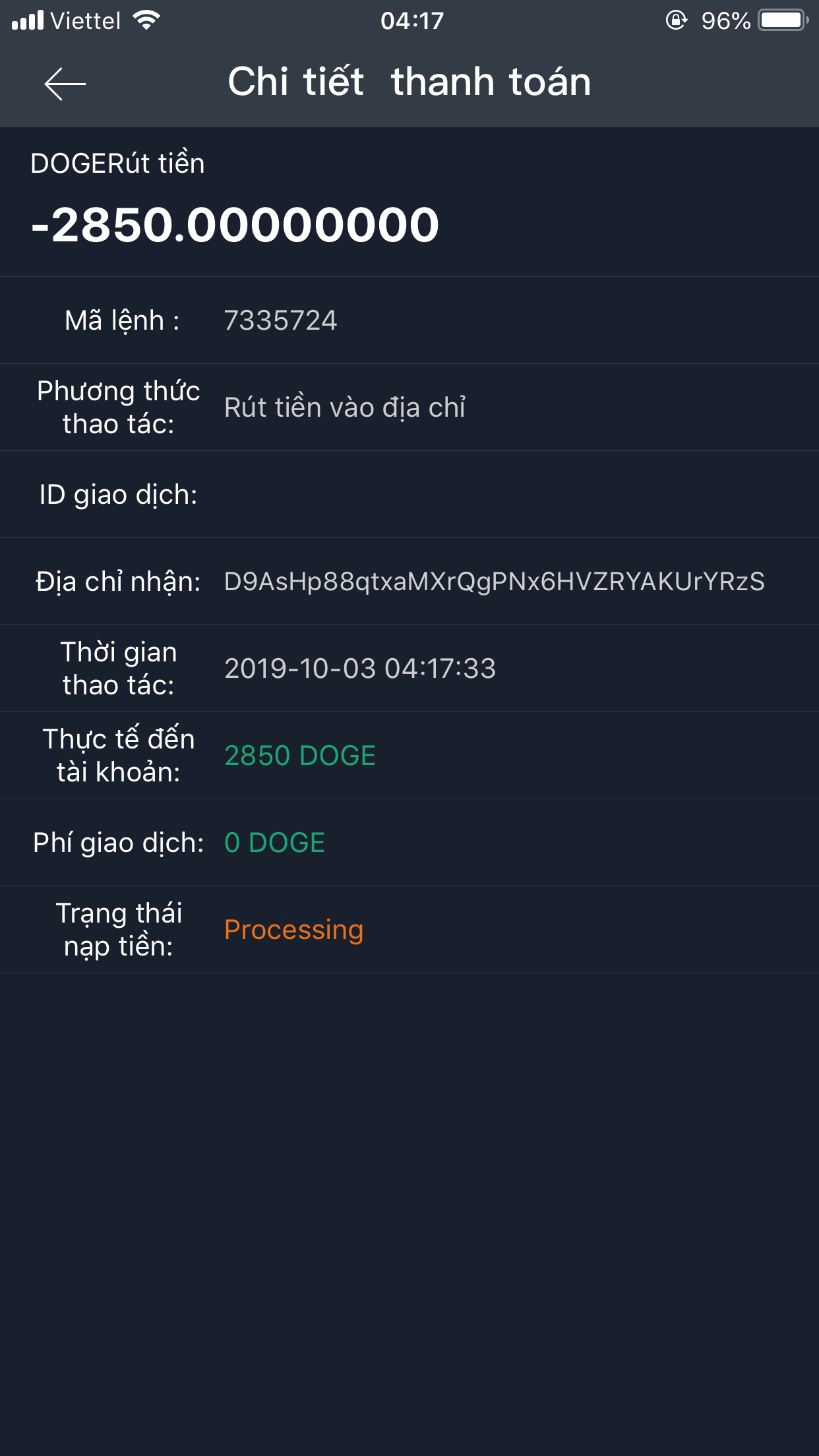Tap the back arrow icon
Screen dimensions: 819x1456
pyautogui.click(x=65, y=84)
